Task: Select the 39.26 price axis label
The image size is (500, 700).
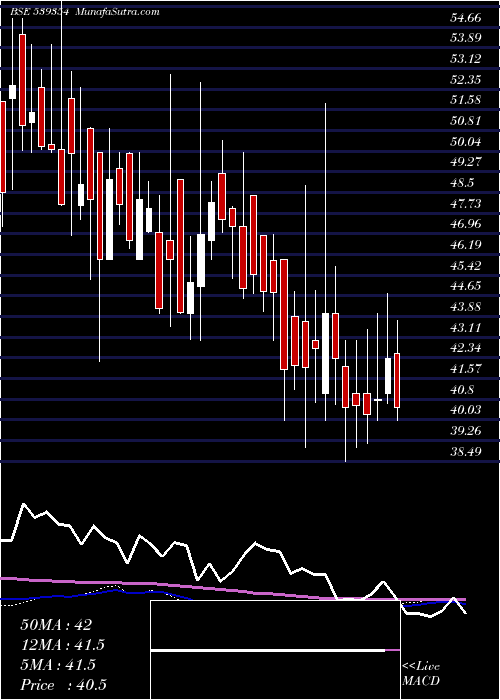Action: [x=466, y=431]
